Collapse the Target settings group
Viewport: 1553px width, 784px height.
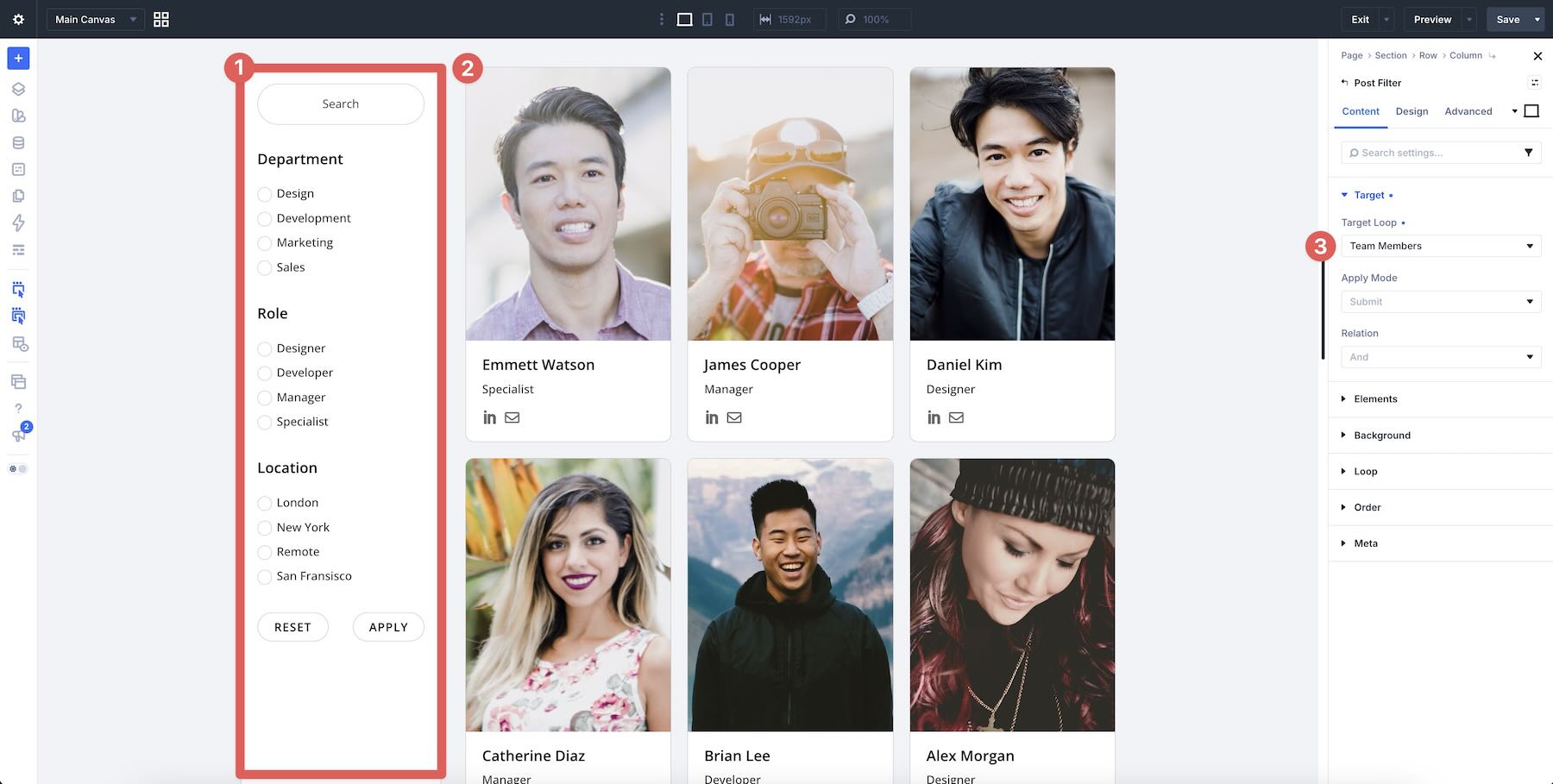point(1368,195)
